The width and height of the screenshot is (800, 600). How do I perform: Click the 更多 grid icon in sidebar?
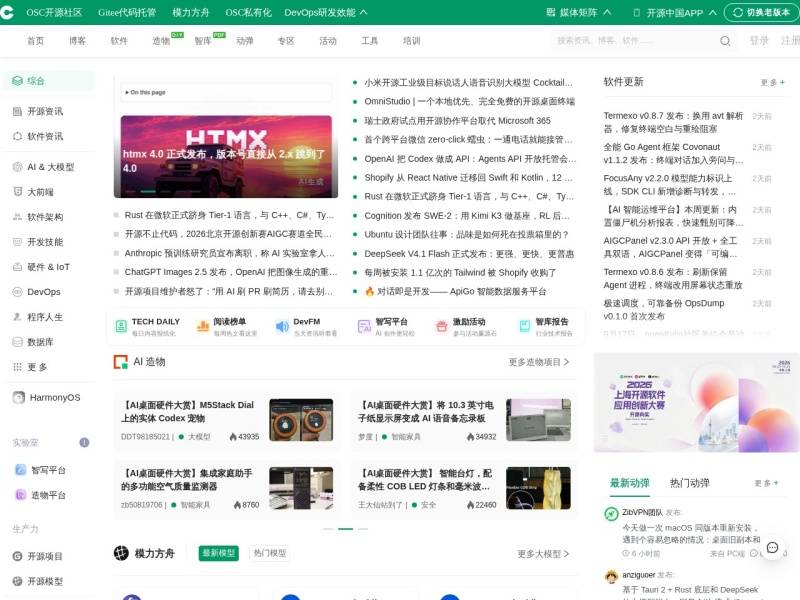click(17, 367)
